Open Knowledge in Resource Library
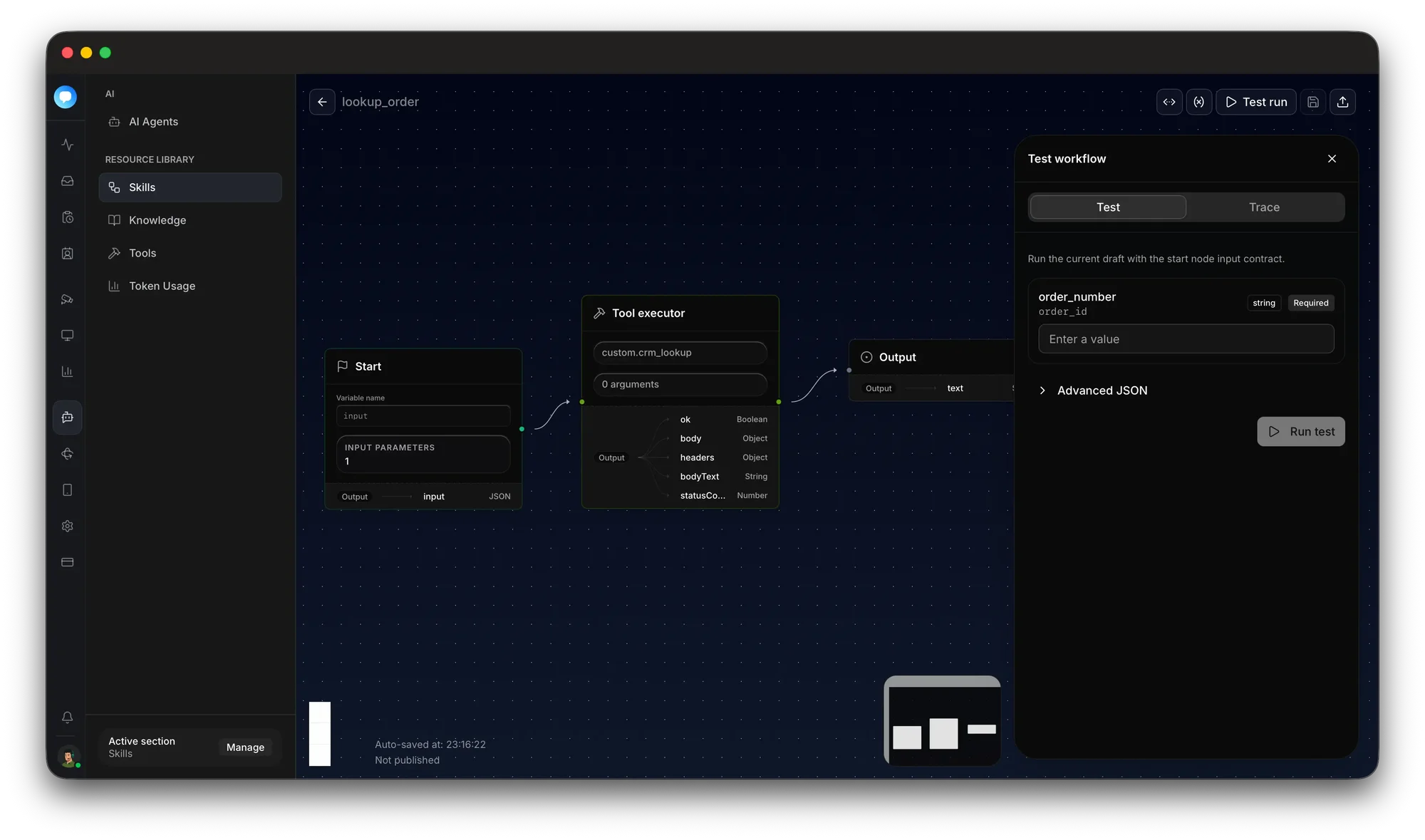 (x=190, y=220)
